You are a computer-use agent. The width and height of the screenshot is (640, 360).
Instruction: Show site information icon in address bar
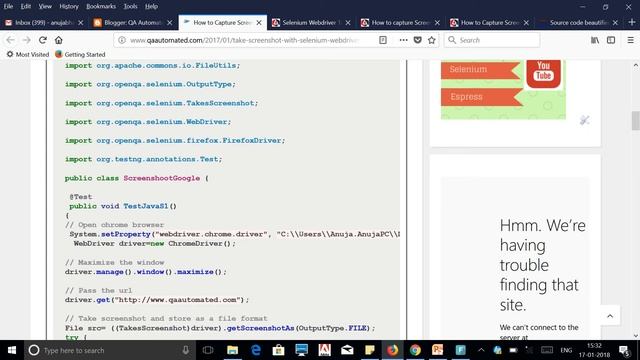click(x=122, y=40)
